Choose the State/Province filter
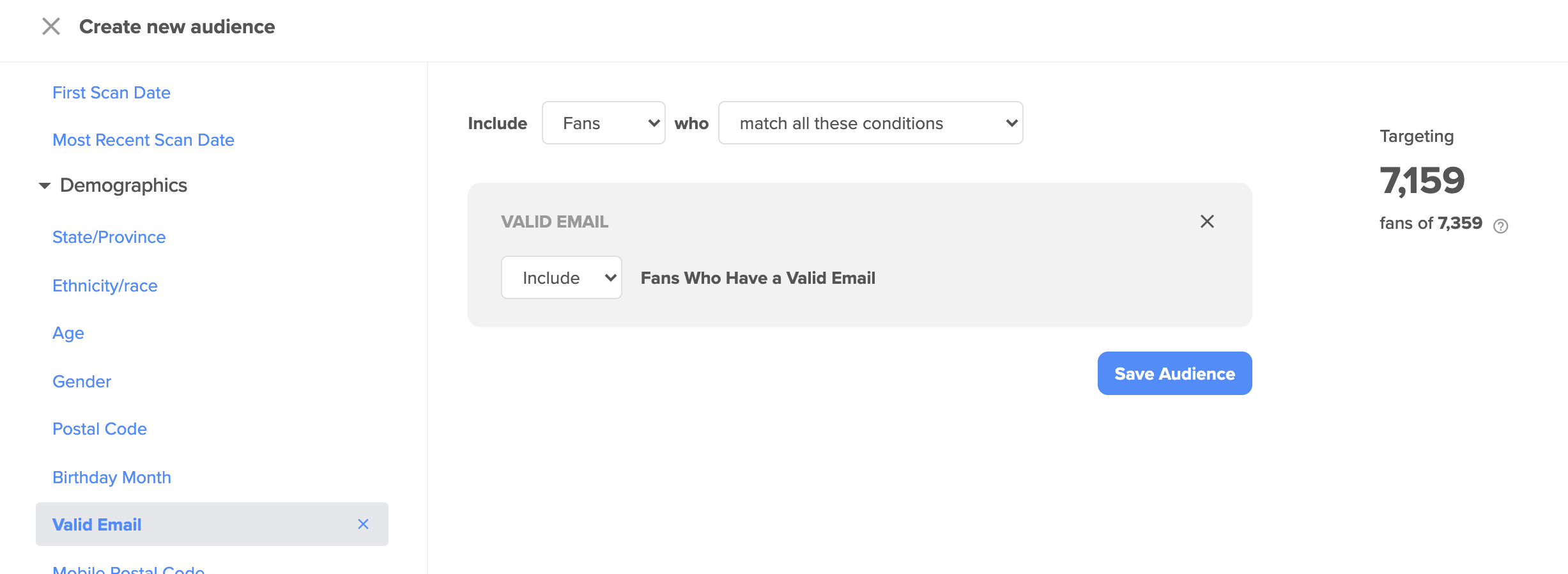The image size is (1568, 574). (109, 237)
